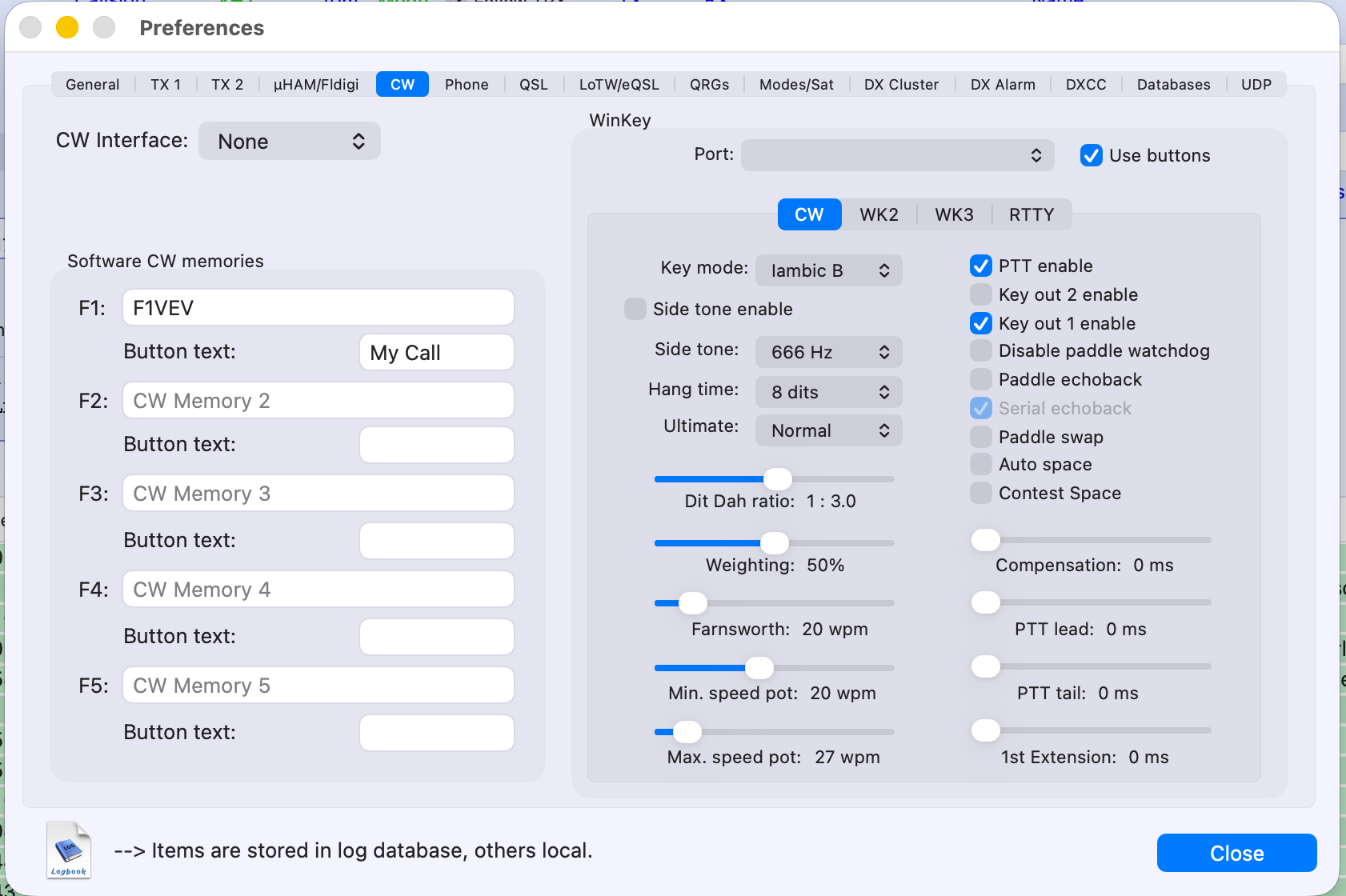This screenshot has width=1346, height=896.
Task: Click the yellow minimize window button
Action: pyautogui.click(x=67, y=28)
